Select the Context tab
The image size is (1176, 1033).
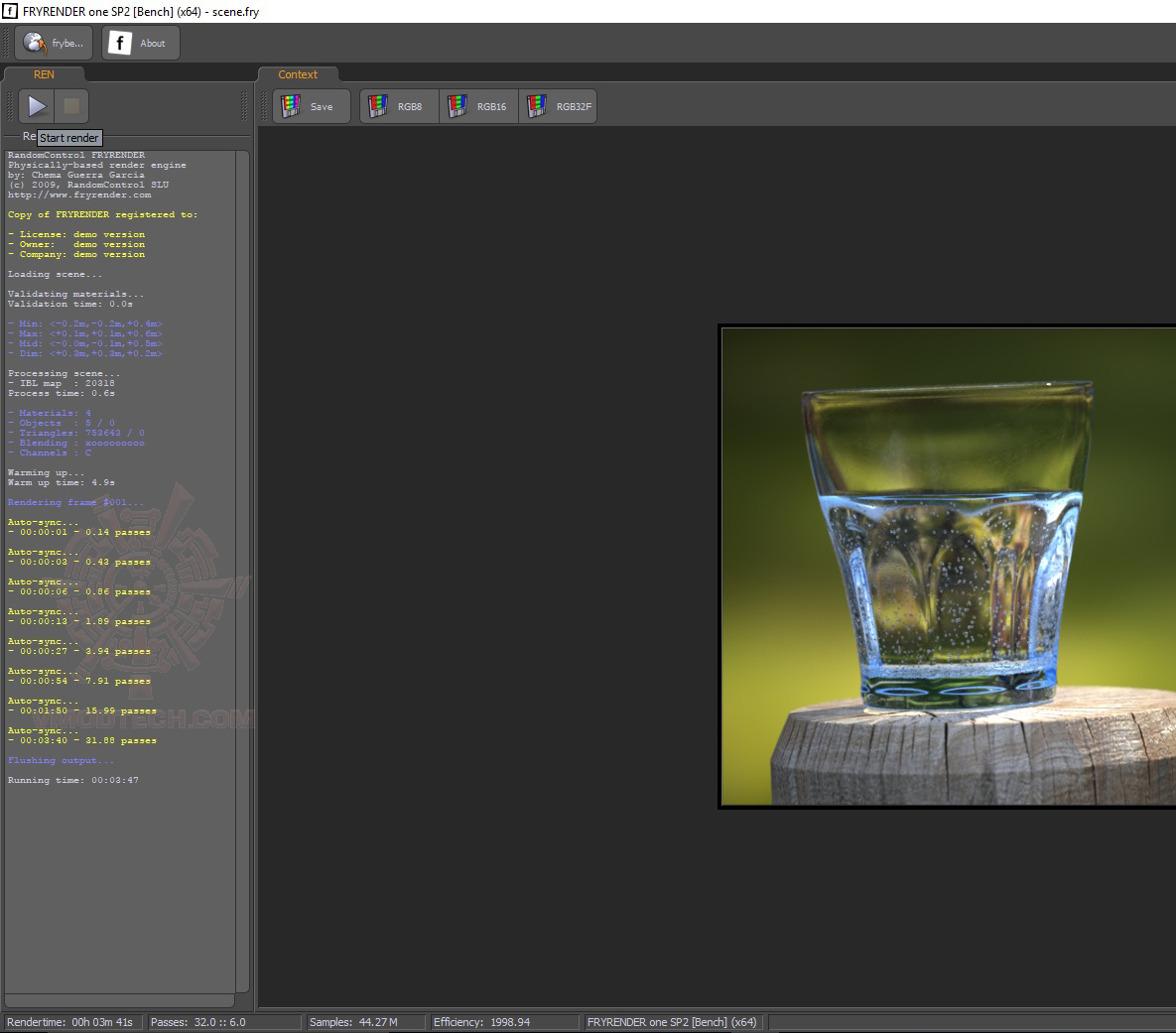[x=298, y=74]
